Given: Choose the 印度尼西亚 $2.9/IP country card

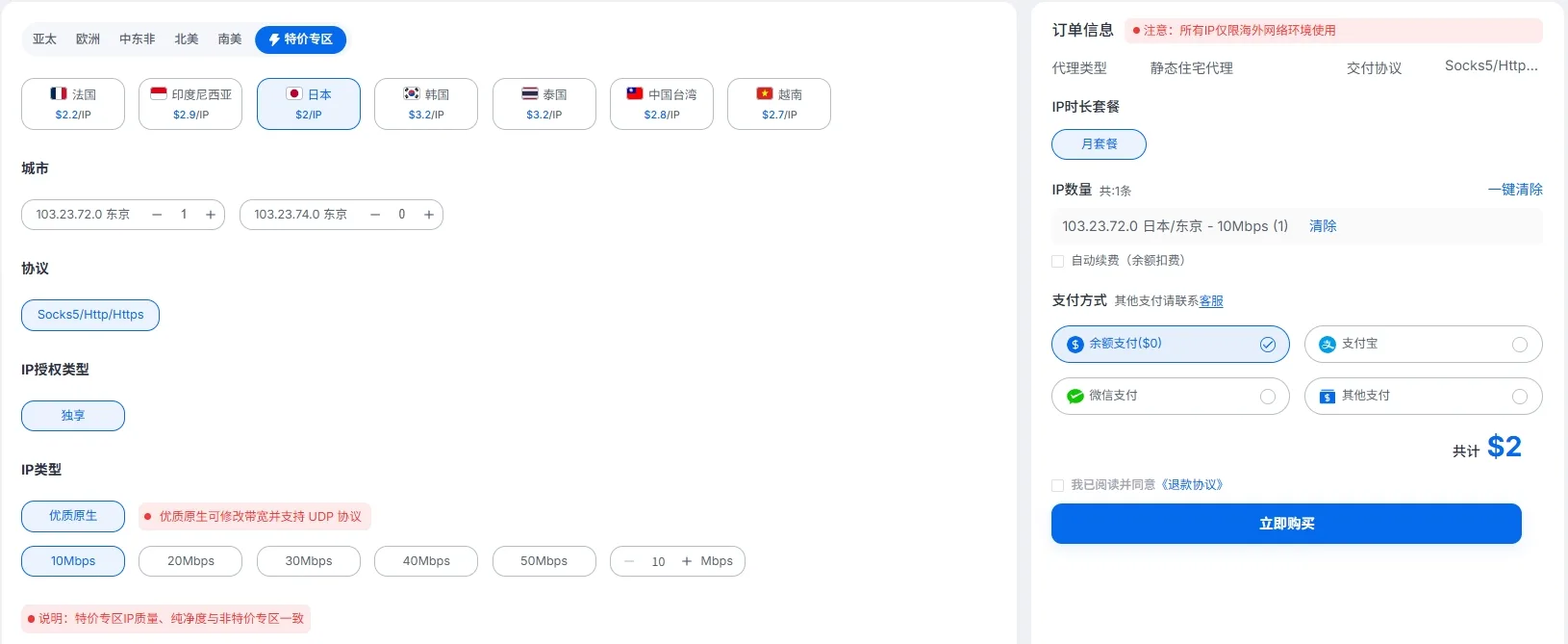Looking at the screenshot, I should (x=190, y=104).
